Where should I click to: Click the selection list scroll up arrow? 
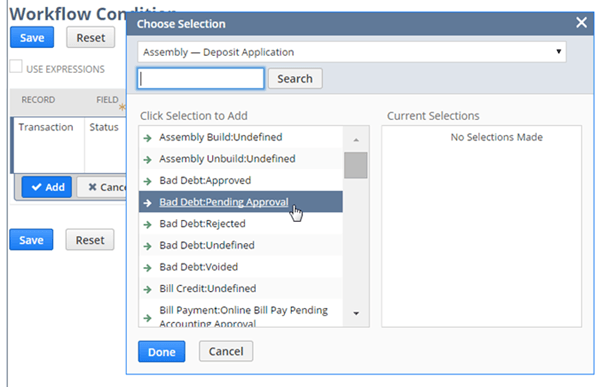[x=356, y=140]
